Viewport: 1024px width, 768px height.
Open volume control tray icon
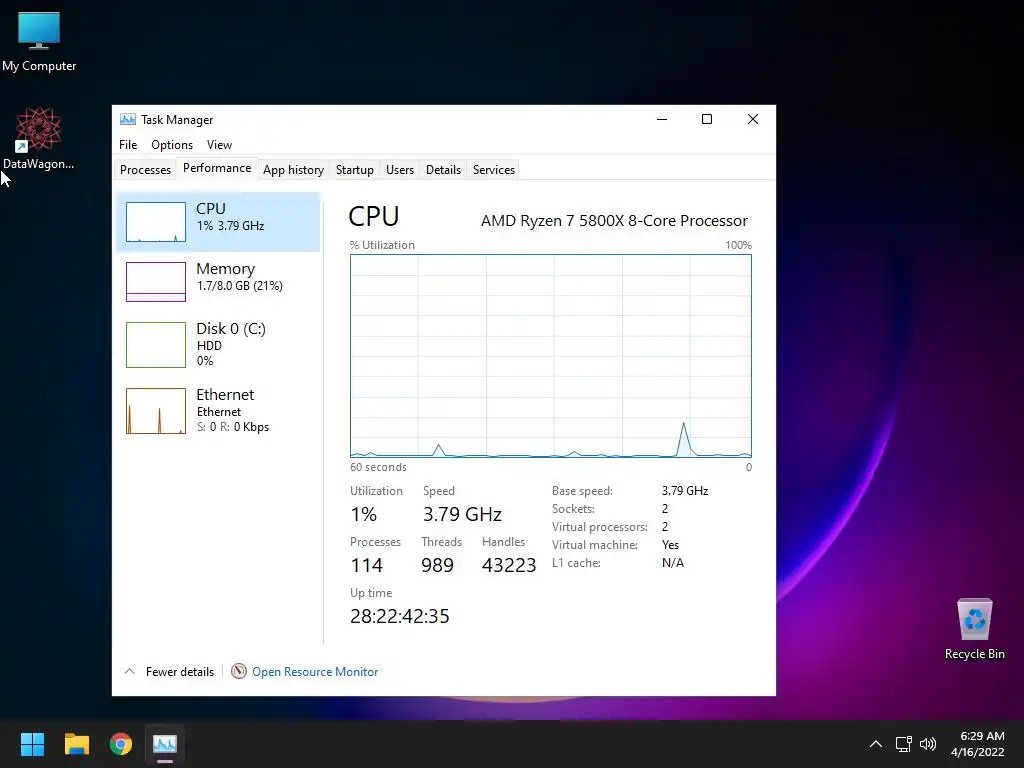pos(927,744)
